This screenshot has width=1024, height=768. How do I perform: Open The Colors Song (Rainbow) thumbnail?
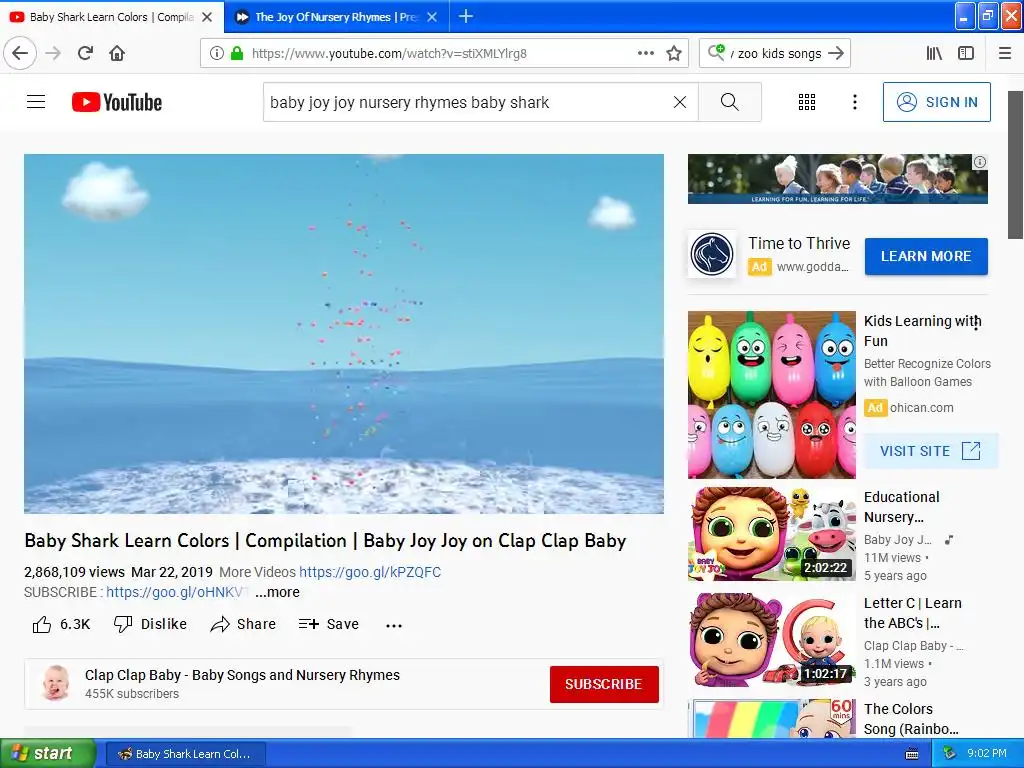[x=771, y=718]
